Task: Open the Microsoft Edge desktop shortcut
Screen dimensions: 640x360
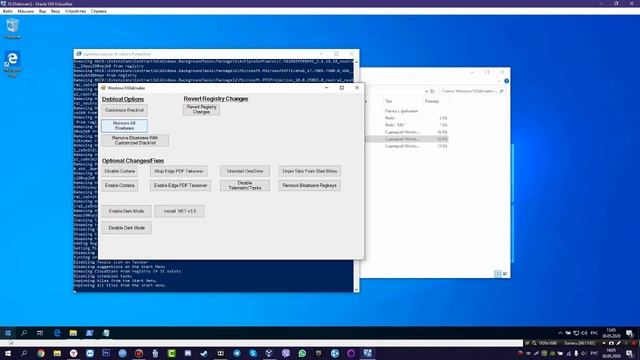Action: pyautogui.click(x=12, y=64)
